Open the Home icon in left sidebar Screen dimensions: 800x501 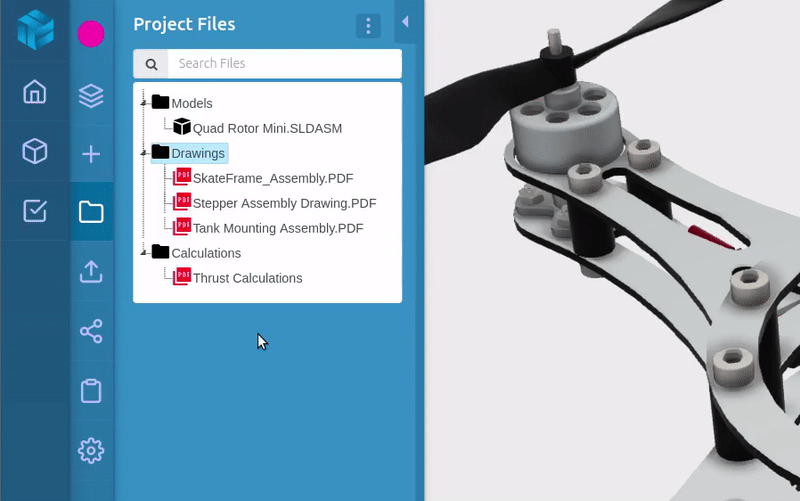pos(35,92)
